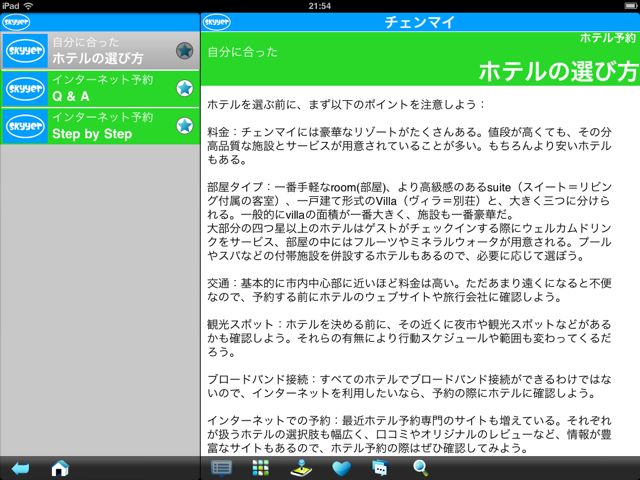Tap the skyyer logo beside チェンマイ title

click(x=216, y=22)
